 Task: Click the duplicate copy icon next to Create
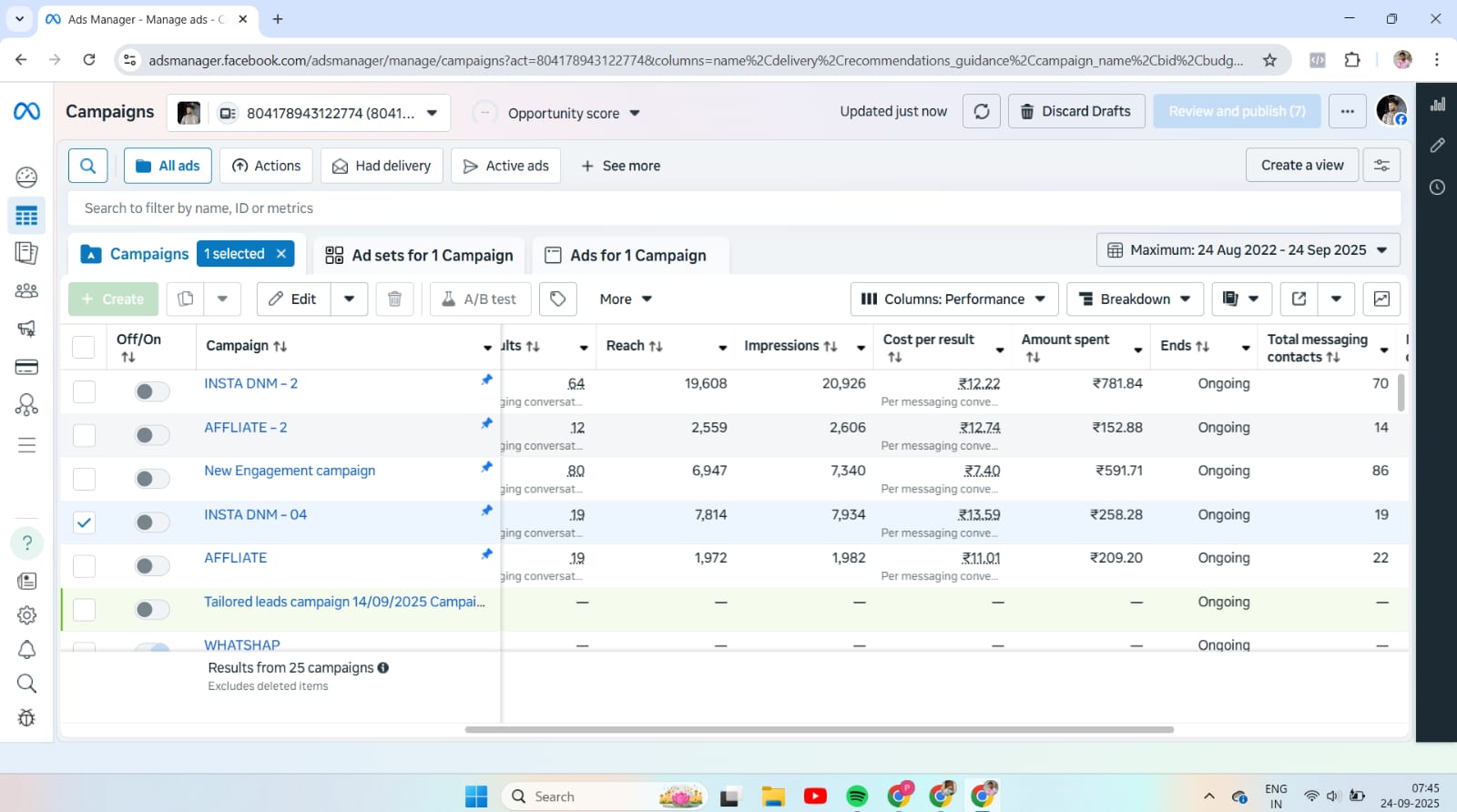click(186, 299)
